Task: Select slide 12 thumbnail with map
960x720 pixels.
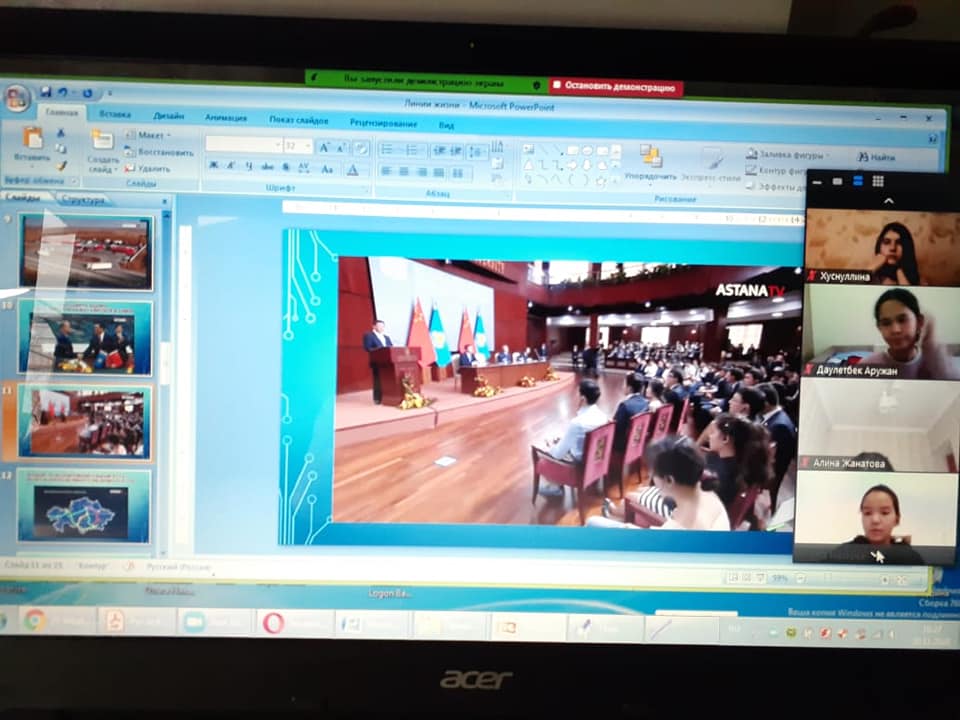Action: pos(84,505)
